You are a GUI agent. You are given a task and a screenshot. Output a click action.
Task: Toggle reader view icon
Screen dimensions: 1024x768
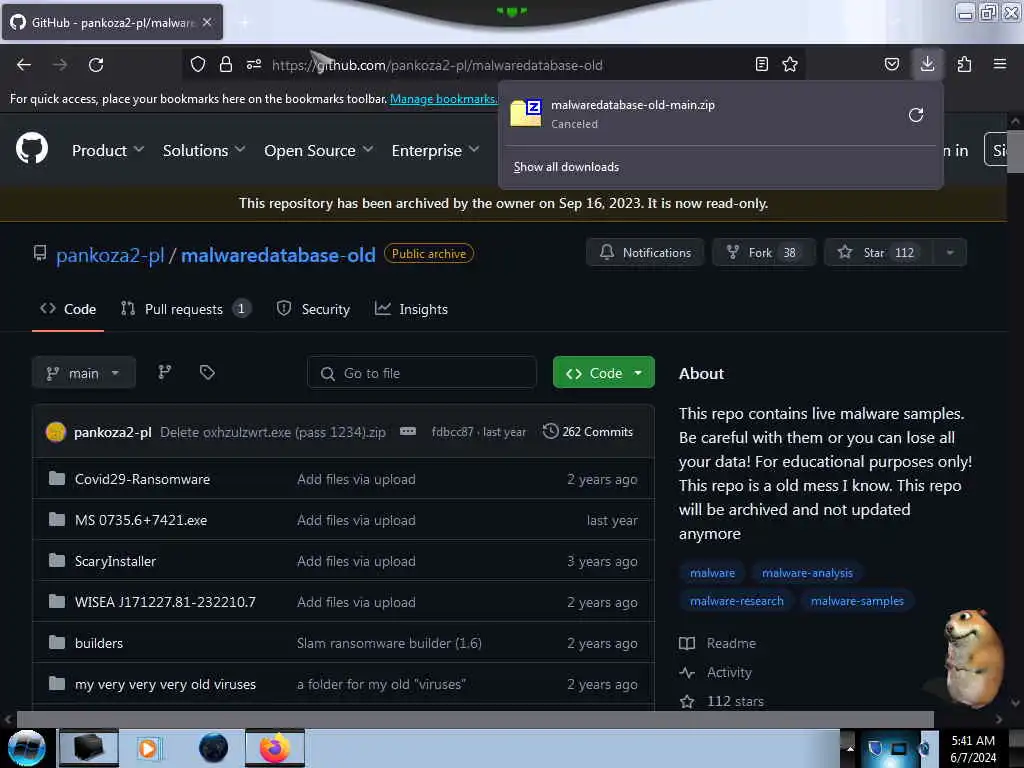(x=761, y=64)
